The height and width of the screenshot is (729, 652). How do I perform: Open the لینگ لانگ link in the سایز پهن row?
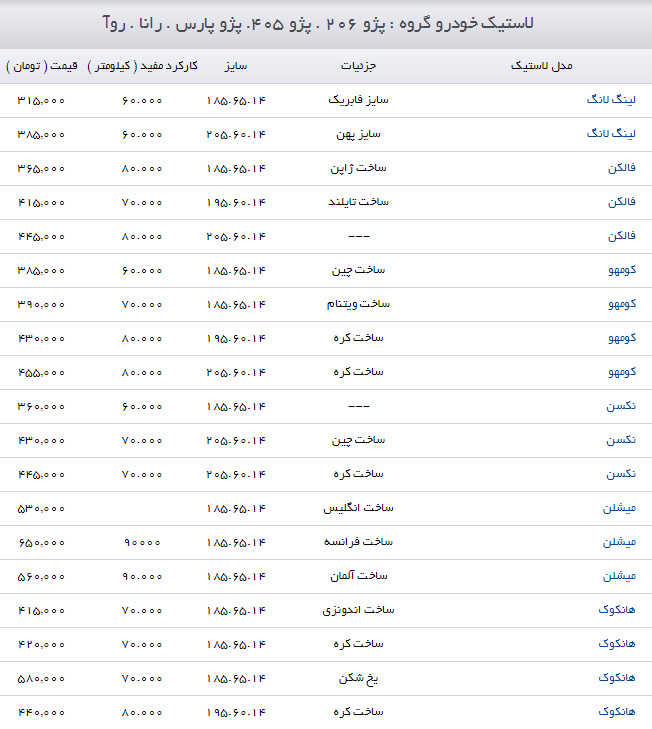coord(611,134)
